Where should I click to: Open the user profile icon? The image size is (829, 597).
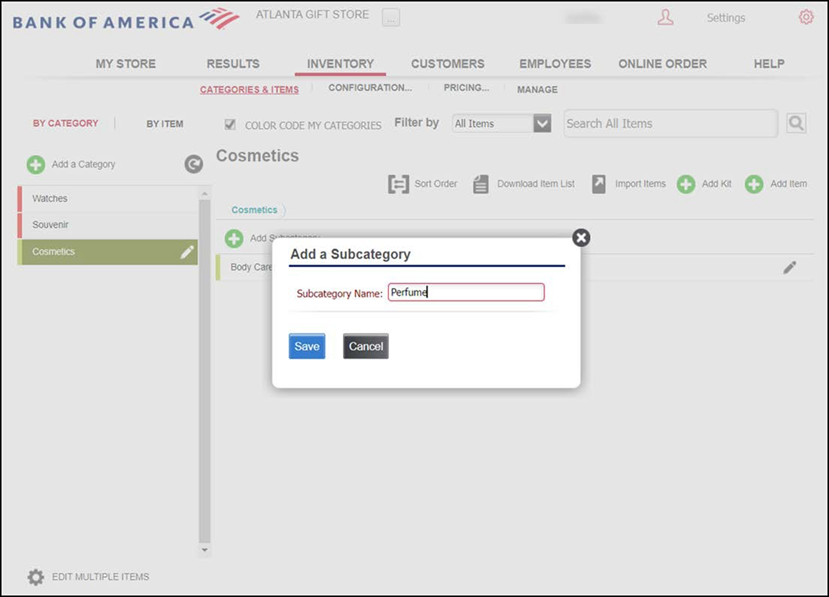click(x=666, y=17)
